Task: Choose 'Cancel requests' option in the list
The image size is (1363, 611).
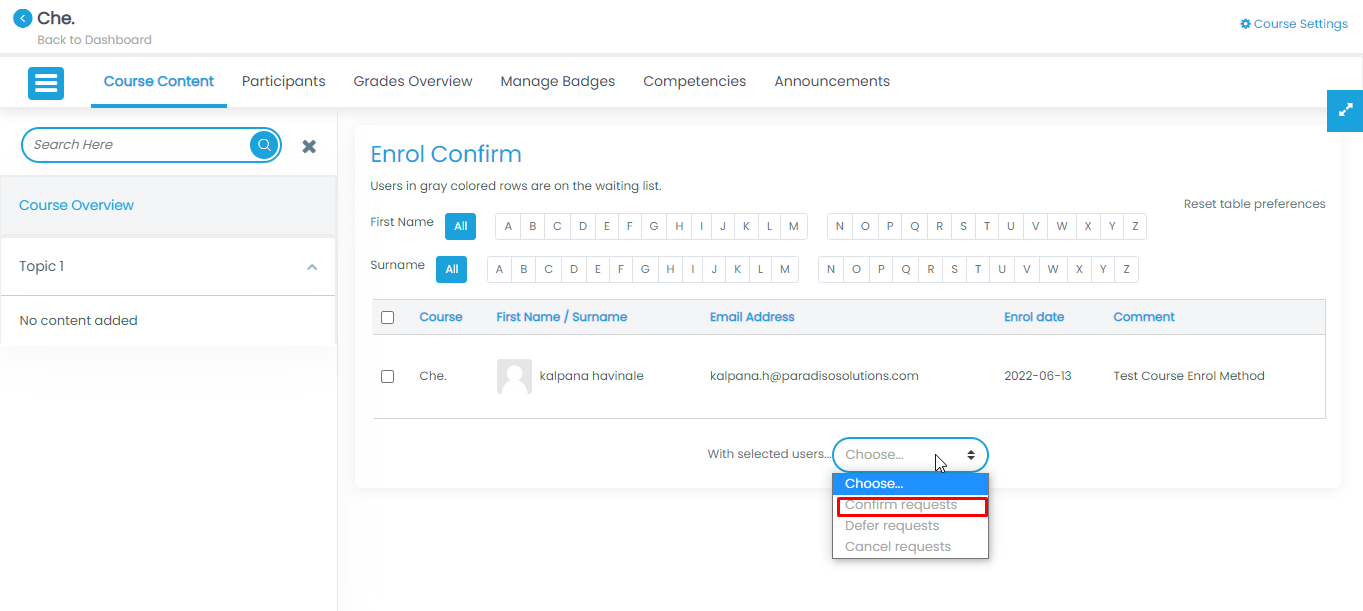Action: click(898, 547)
